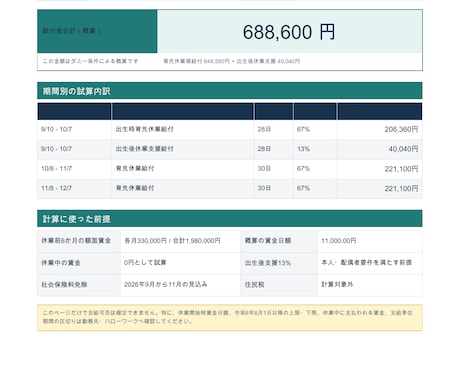This screenshot has height=380, width=460.
Task: Click the '期間別の試算内訳' section heading
Action: pos(77,91)
